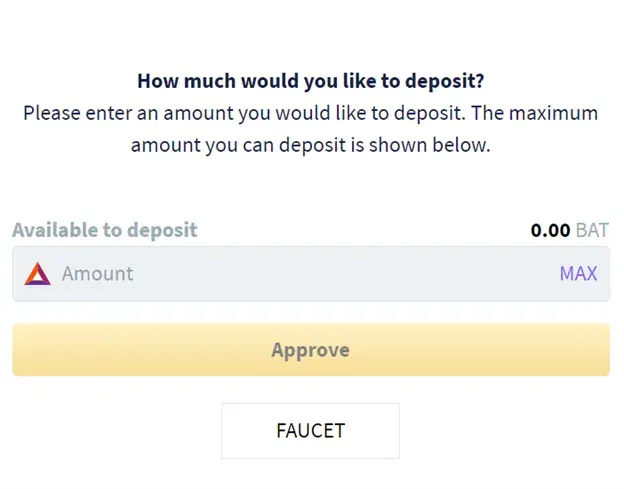Click the orange-purple Basic Attention Token logo

(38, 274)
